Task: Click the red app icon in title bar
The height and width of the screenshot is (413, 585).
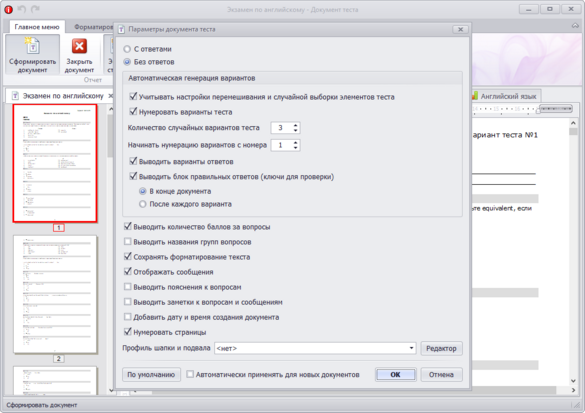Action: point(8,10)
